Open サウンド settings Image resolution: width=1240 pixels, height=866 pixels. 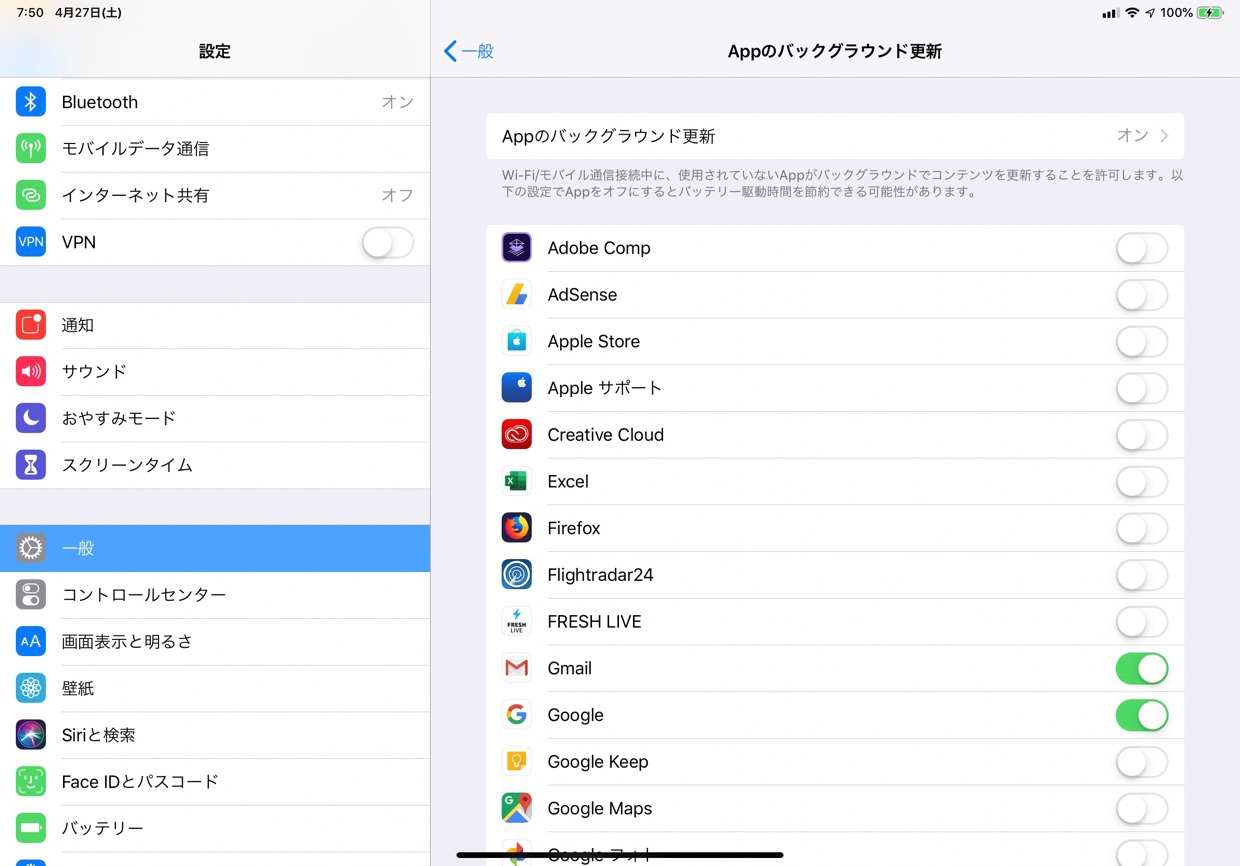215,372
